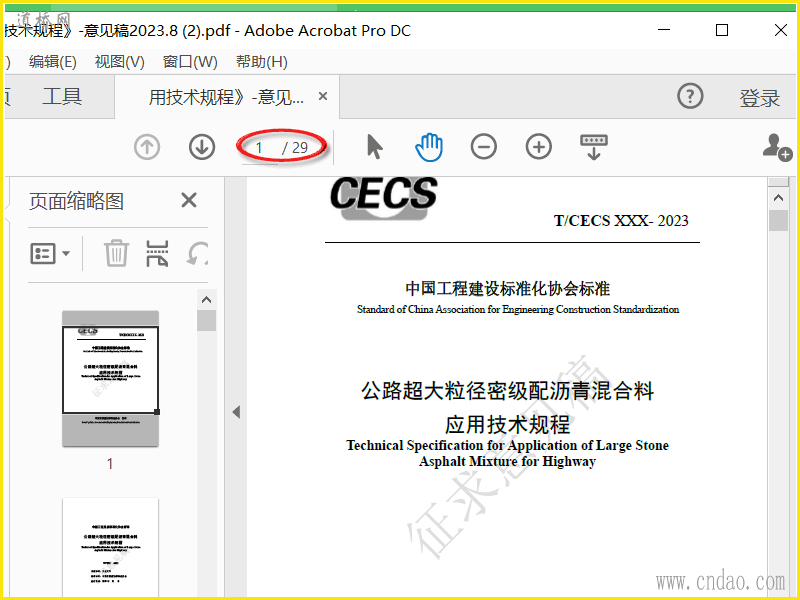Screen dimensions: 800x600
Task: Close the document tab 用技术规程》-意见...
Action: (x=323, y=96)
